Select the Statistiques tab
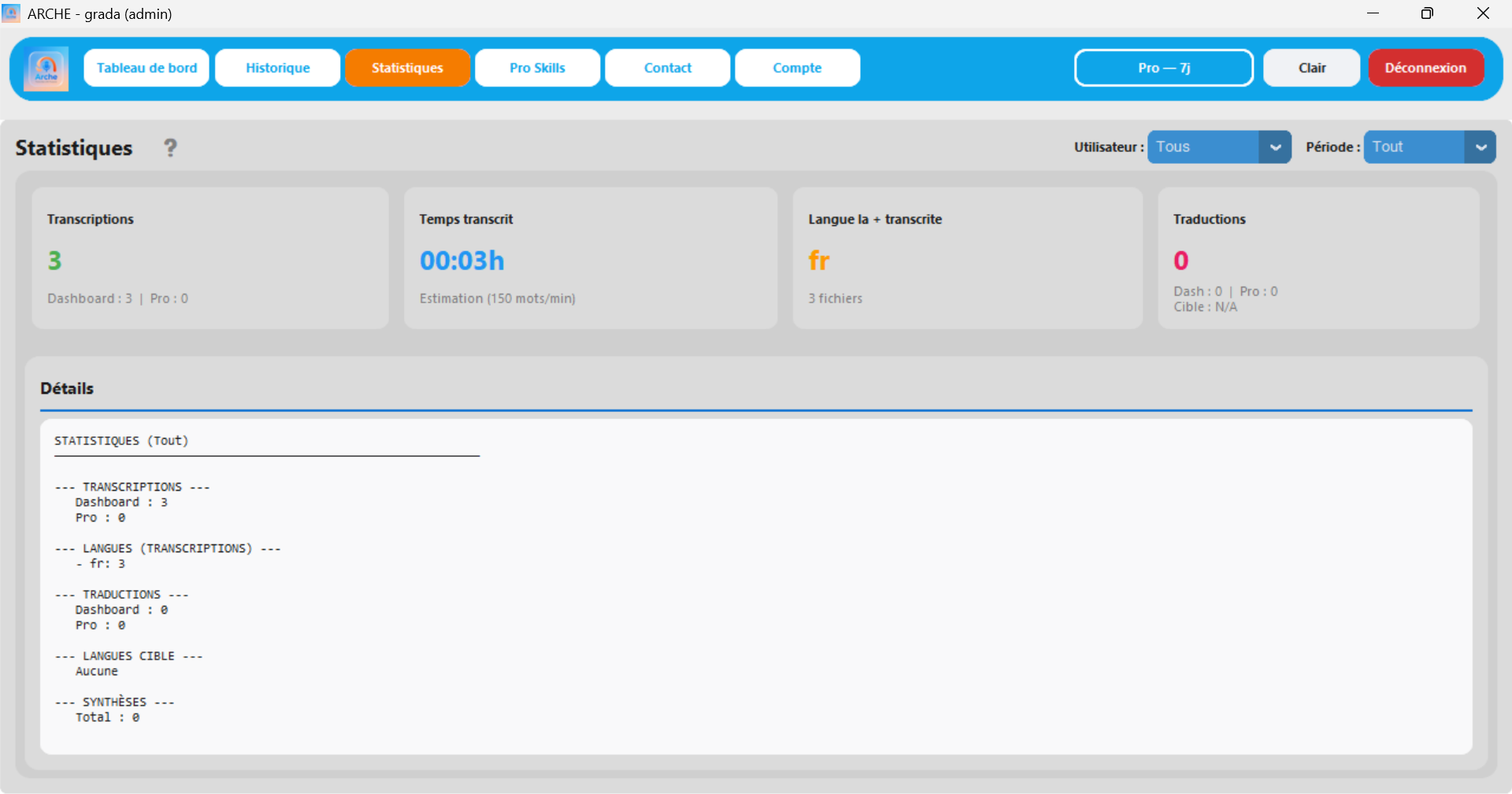Screen dimensions: 1512x794 [407, 68]
